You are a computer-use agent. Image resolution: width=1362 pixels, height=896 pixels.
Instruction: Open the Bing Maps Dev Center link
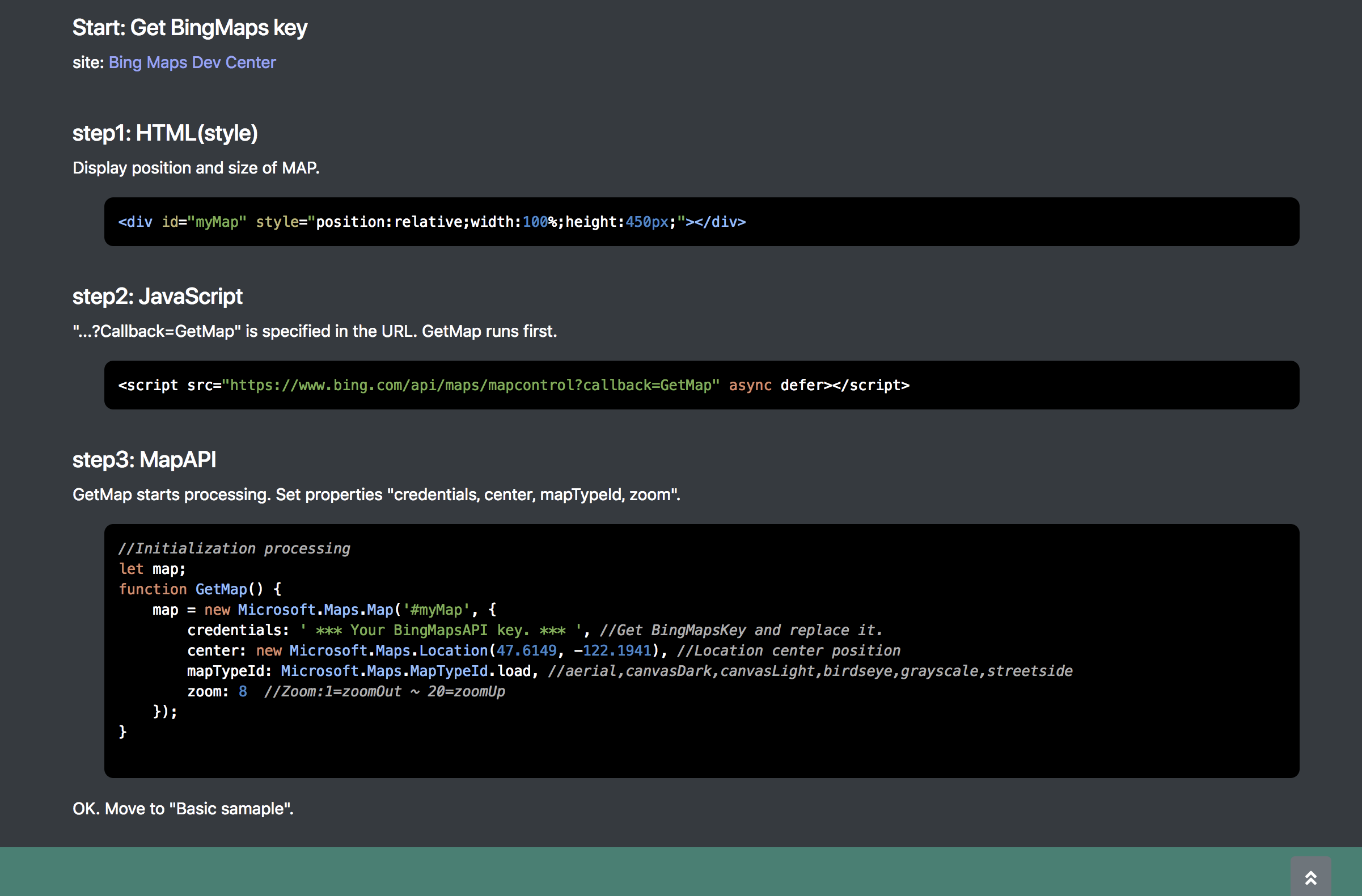[192, 62]
